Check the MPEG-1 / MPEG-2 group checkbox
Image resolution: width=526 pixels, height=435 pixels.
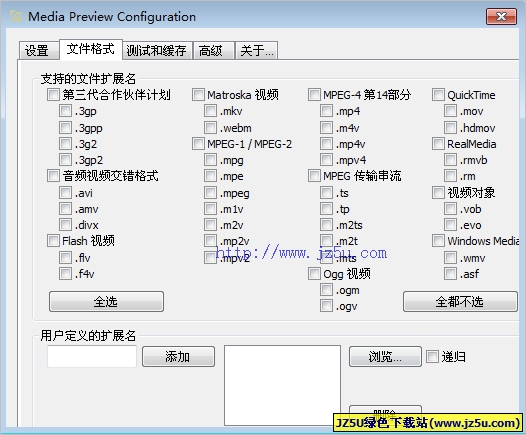pos(198,144)
